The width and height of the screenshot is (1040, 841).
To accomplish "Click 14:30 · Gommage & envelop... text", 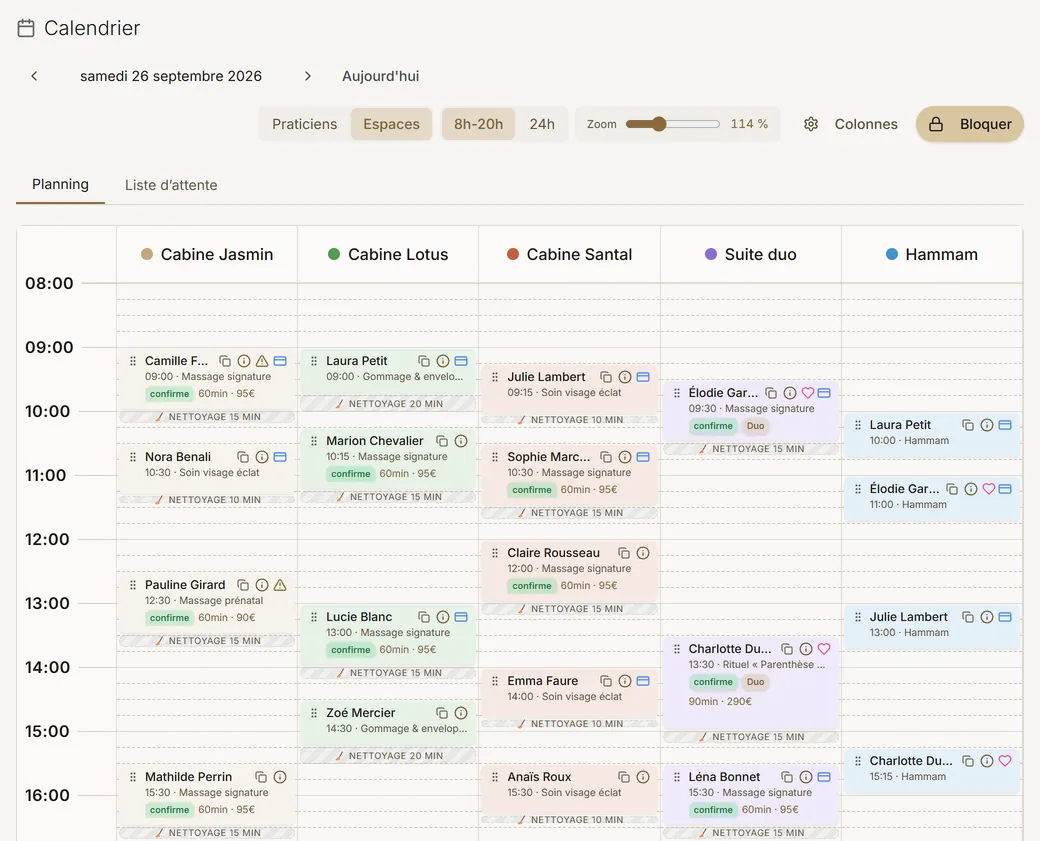I will pyautogui.click(x=397, y=729).
